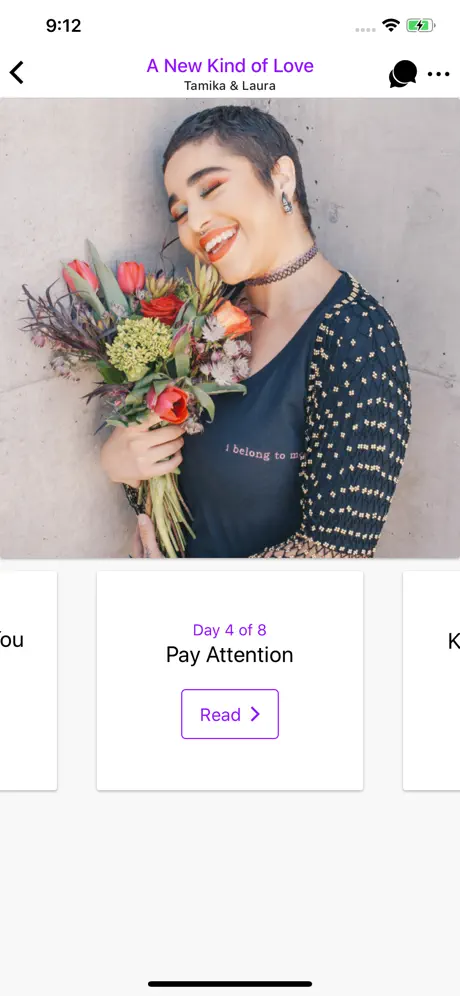Open the woman with bouquet cover photo

click(230, 328)
